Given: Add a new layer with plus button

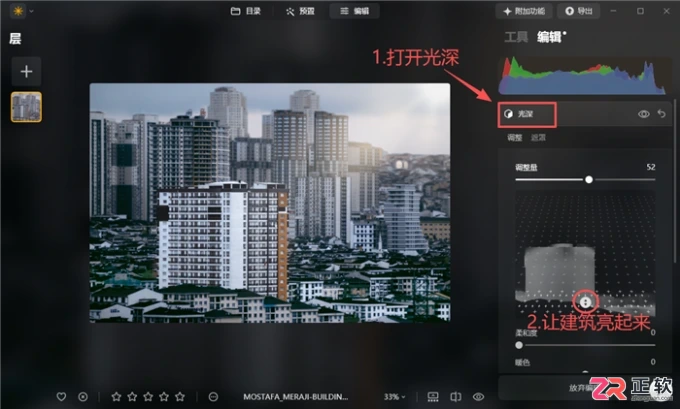Looking at the screenshot, I should [x=26, y=71].
